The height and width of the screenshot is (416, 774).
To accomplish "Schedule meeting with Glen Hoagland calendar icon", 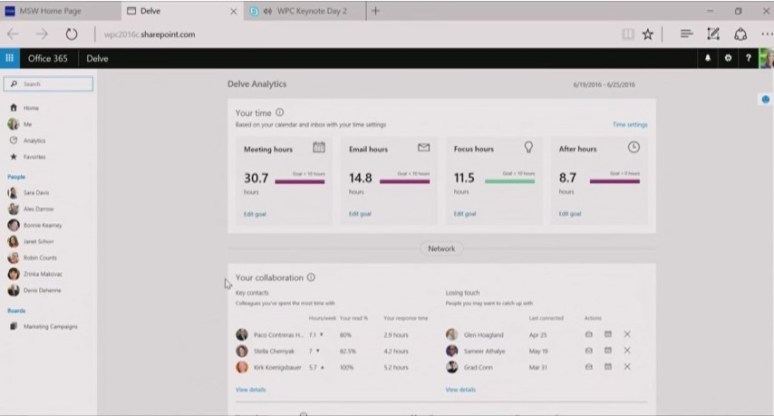I will 608,335.
